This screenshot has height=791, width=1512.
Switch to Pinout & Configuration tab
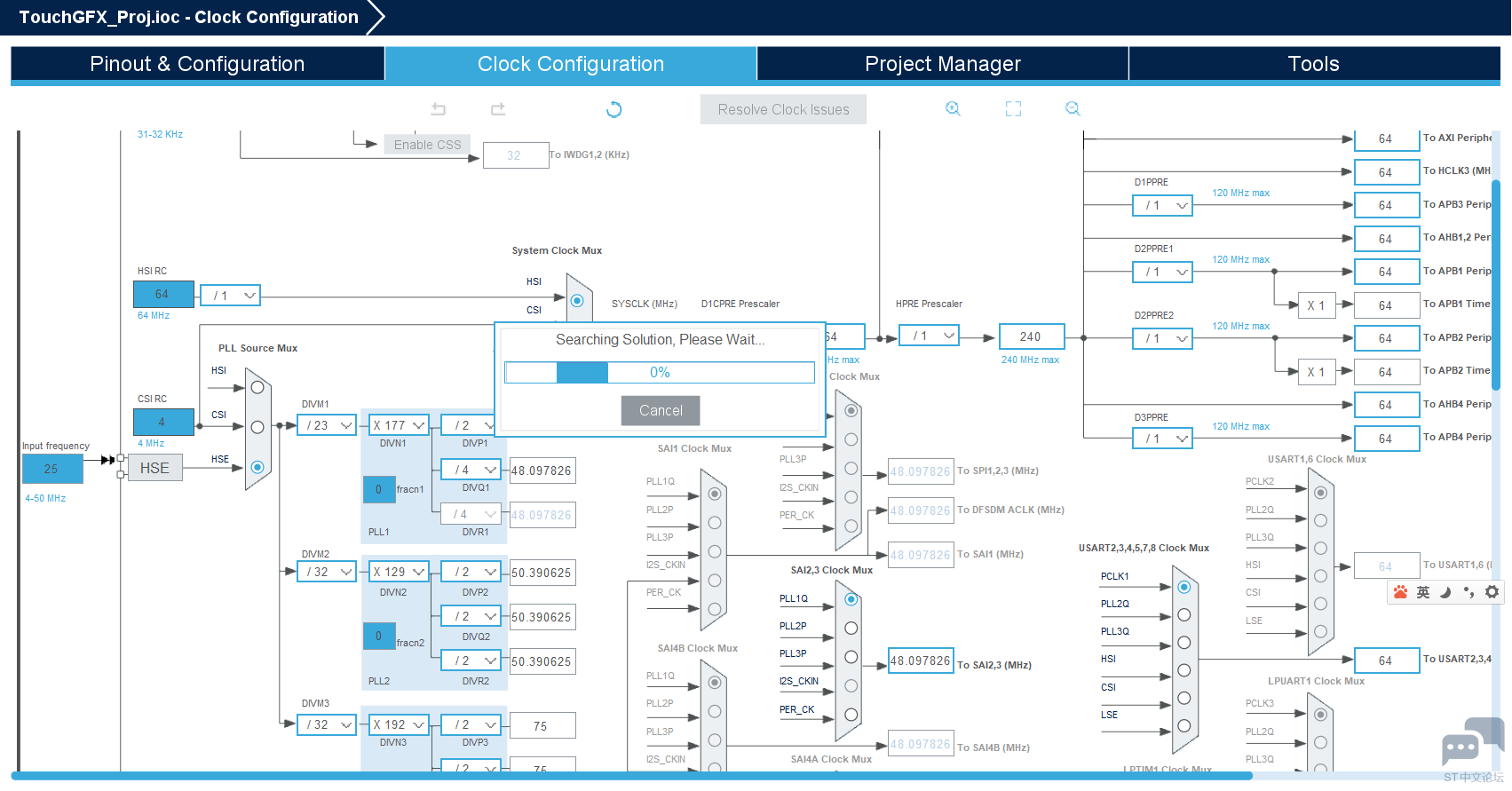pyautogui.click(x=197, y=64)
